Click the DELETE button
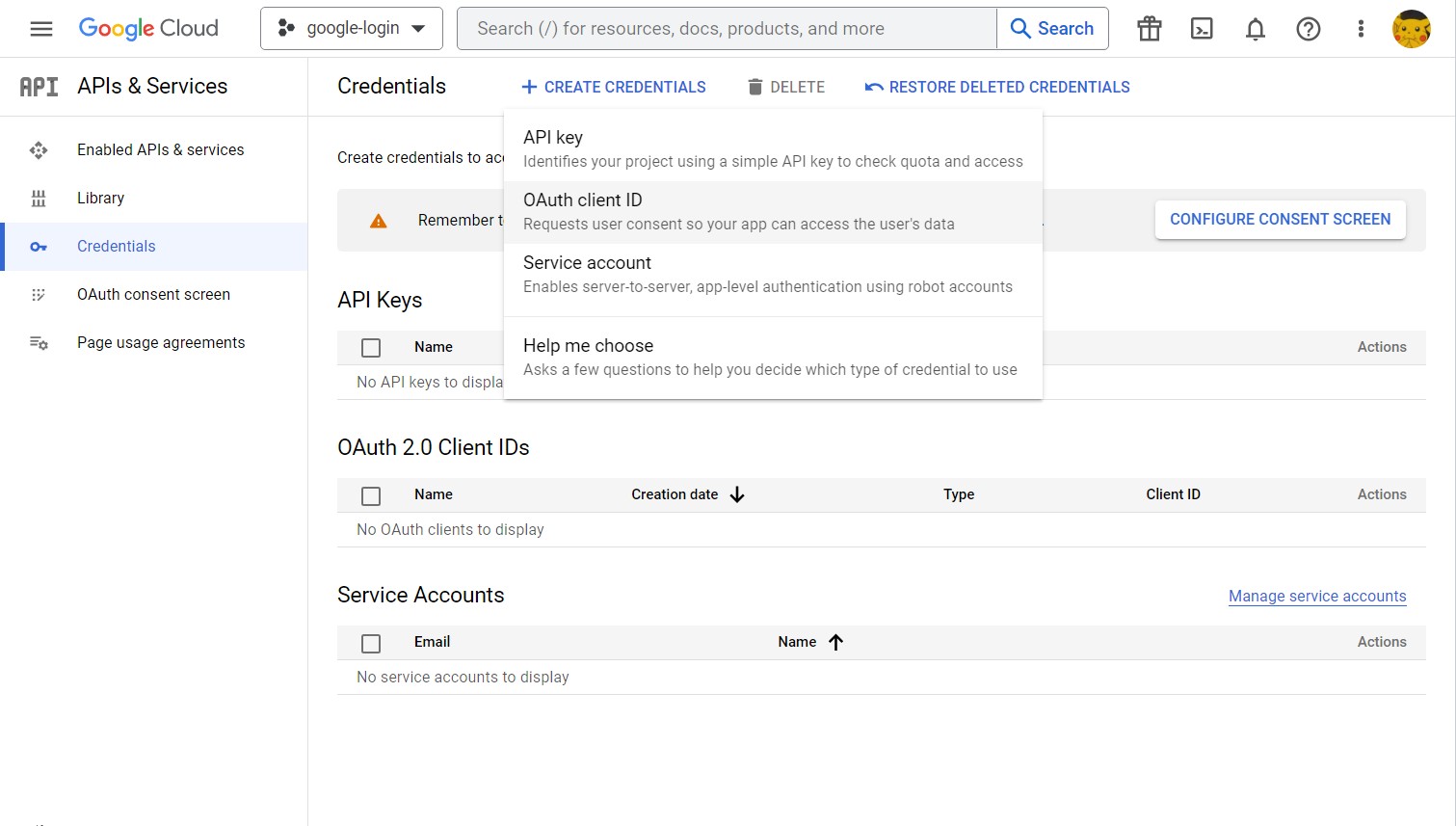Image resolution: width=1456 pixels, height=826 pixels. tap(786, 87)
